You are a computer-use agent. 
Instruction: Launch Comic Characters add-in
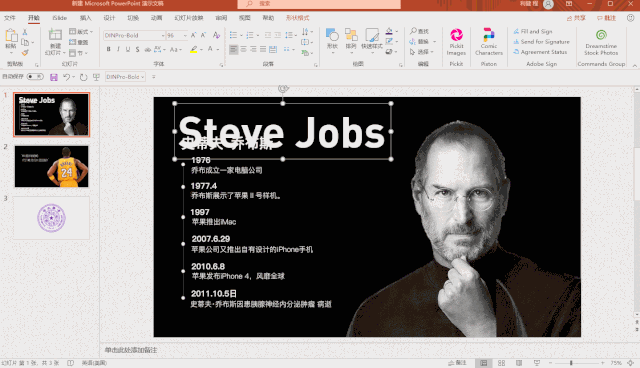click(x=489, y=42)
